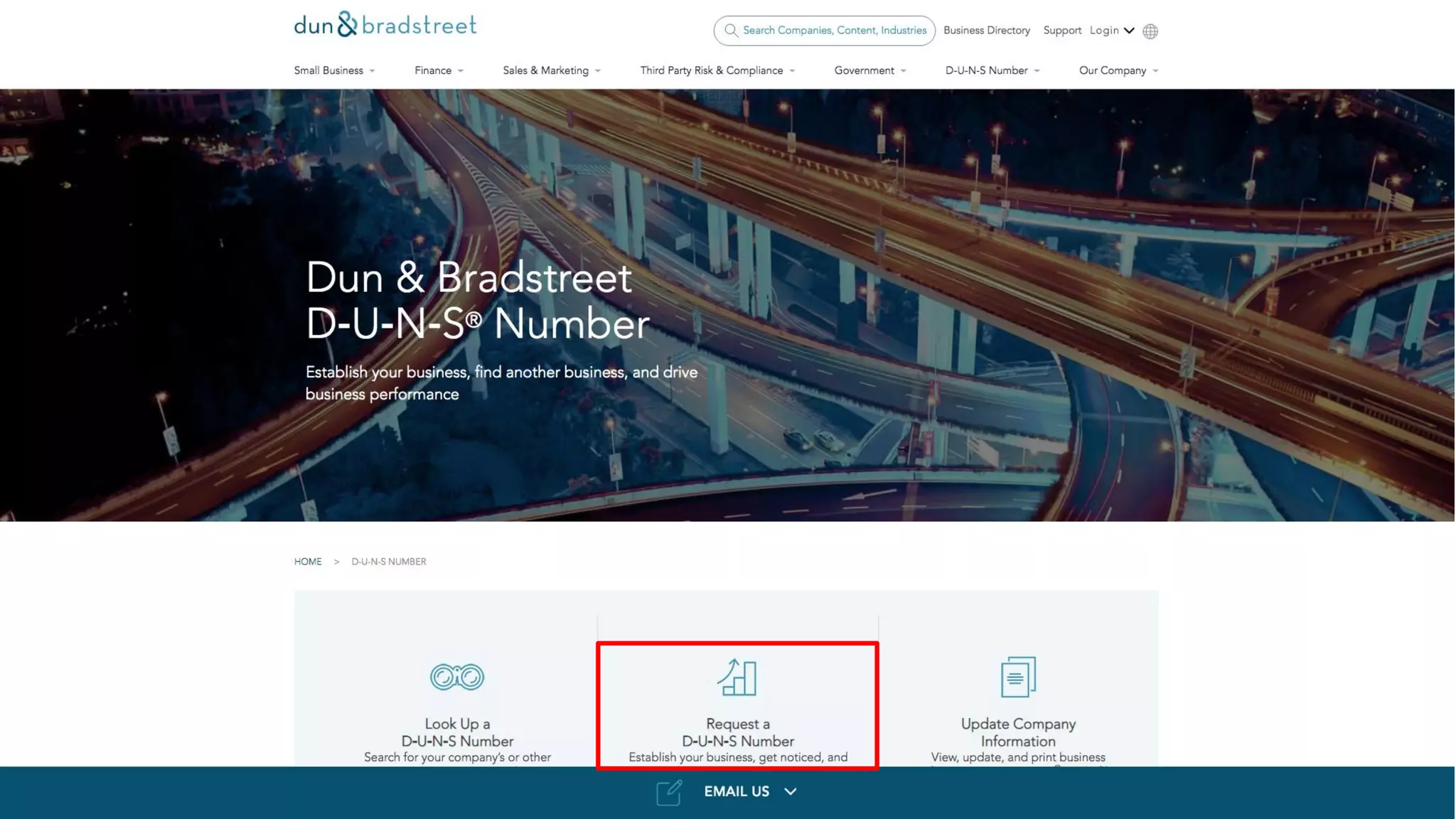Image resolution: width=1456 pixels, height=819 pixels.
Task: Click the Dun & Bradstreet logo
Action: coord(385,25)
